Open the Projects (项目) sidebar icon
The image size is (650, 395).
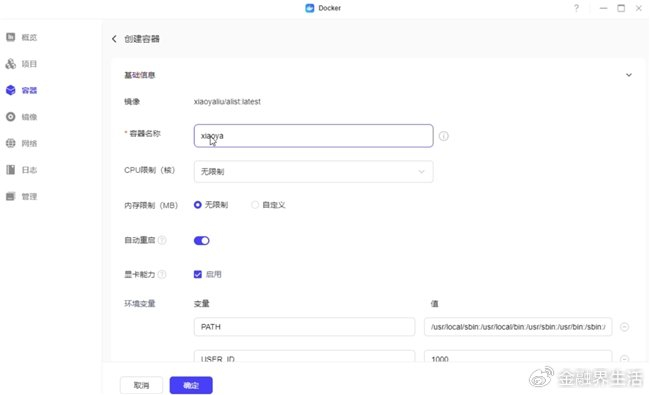coord(11,64)
